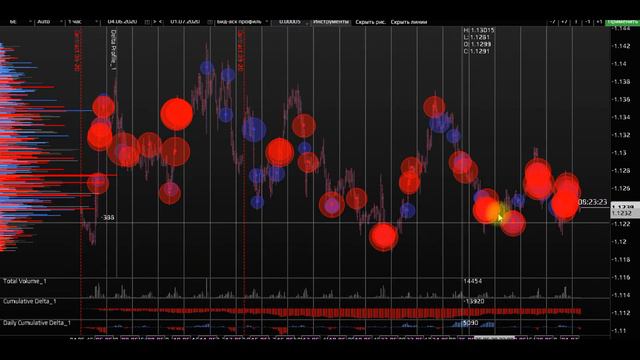Click the green Применить button
Viewport: 640px width, 360px height.
622,22
